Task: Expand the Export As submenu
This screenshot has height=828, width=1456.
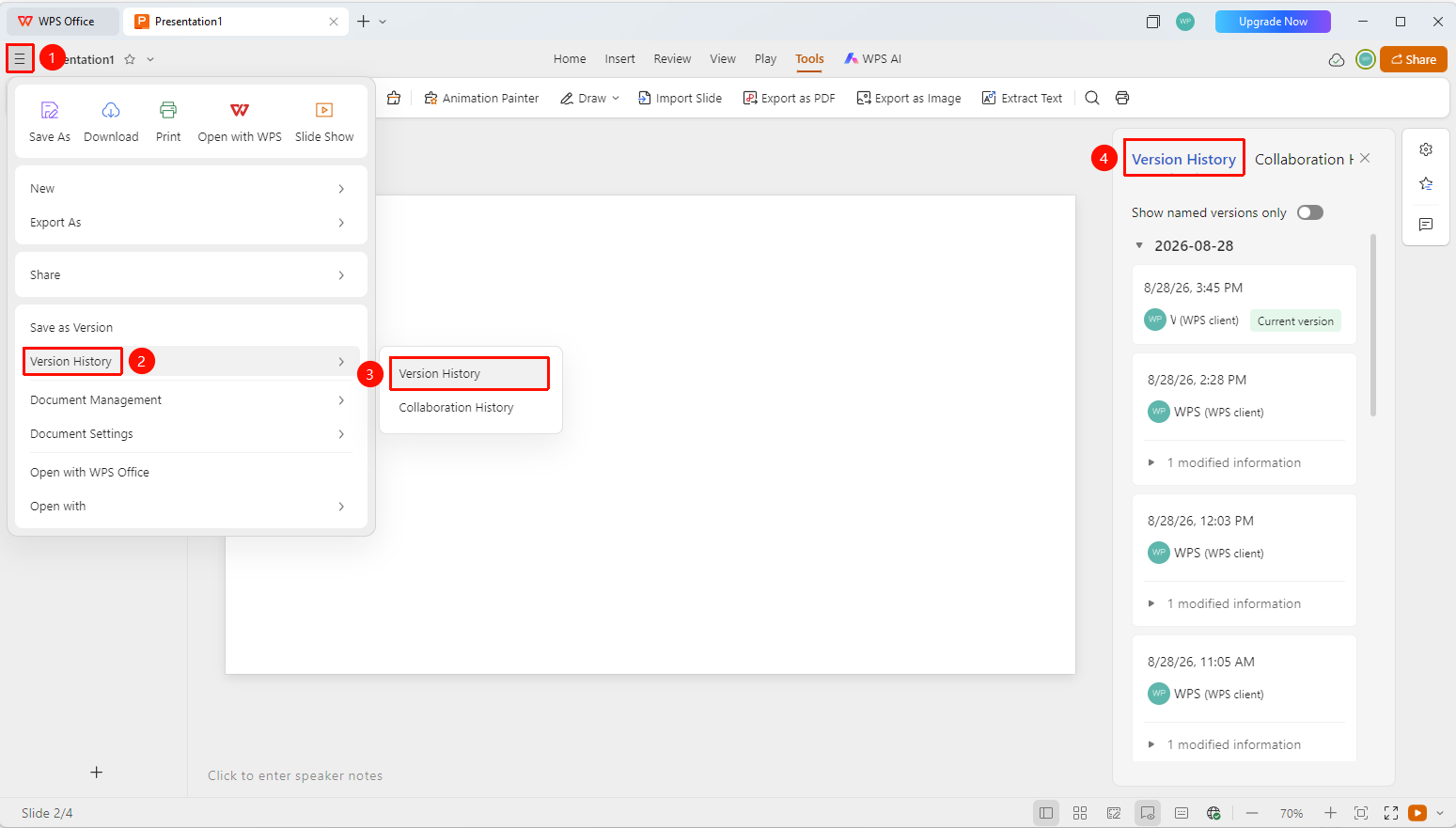Action: (x=191, y=223)
